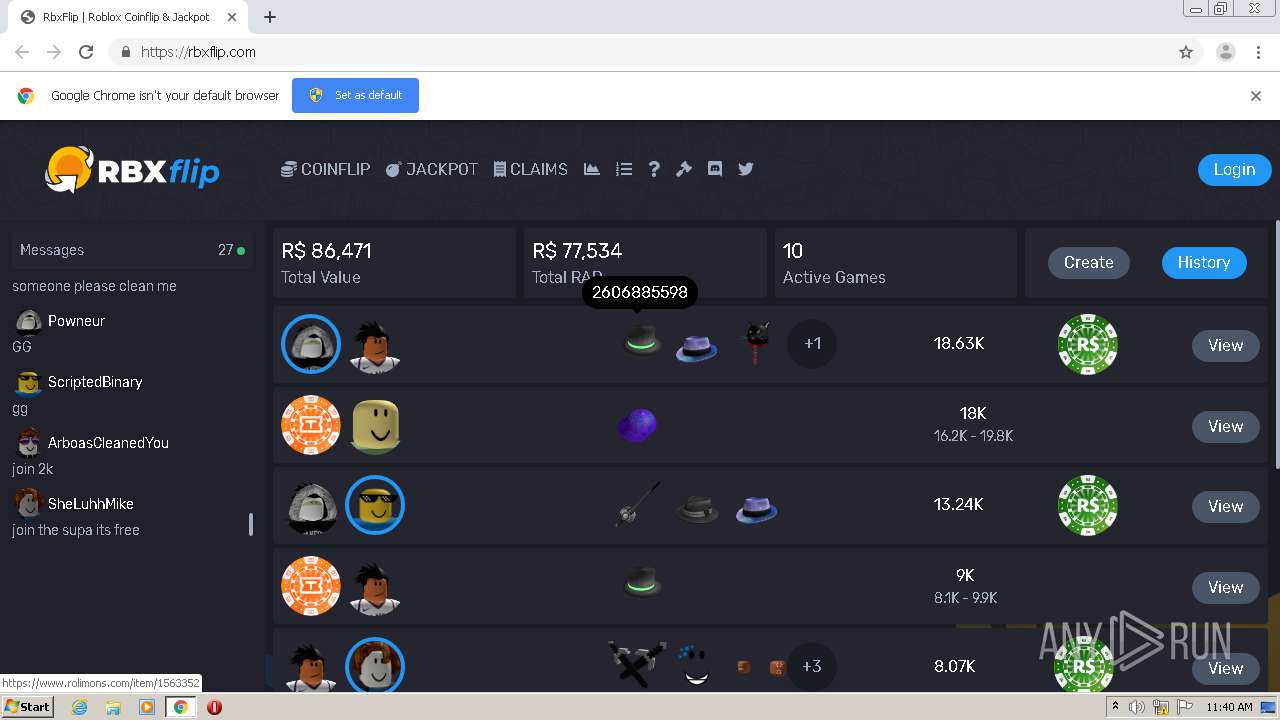Dismiss the default browser notification bar
The image size is (1280, 720).
[x=1256, y=96]
